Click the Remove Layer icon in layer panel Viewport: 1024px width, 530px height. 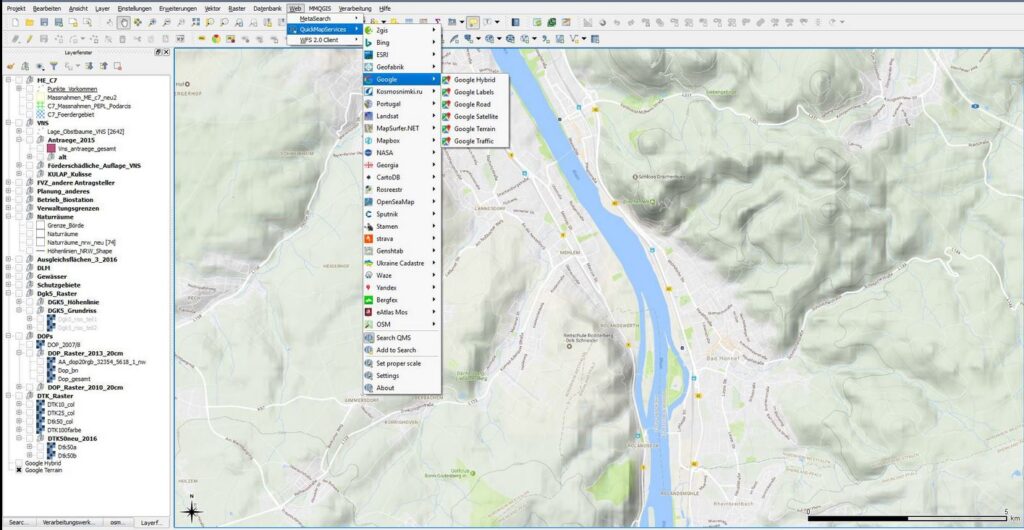(118, 66)
